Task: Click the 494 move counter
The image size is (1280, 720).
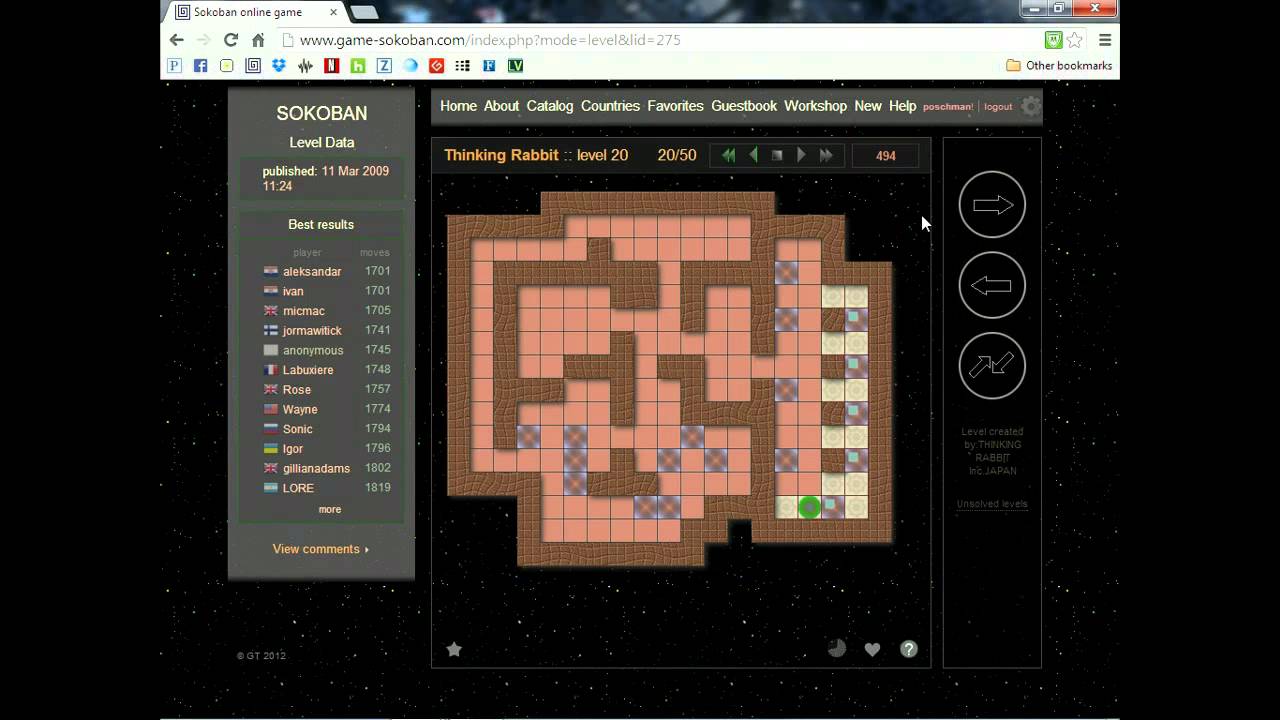Action: (x=885, y=156)
